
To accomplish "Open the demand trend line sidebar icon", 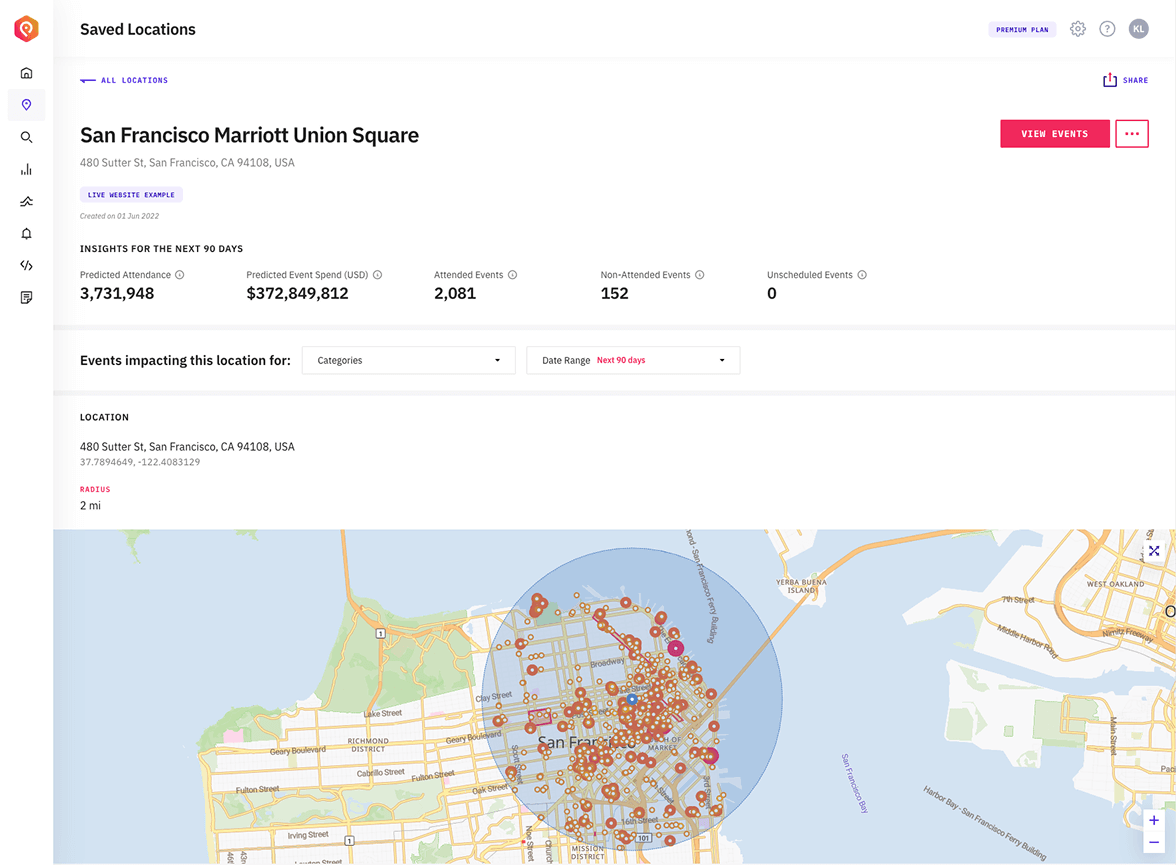I will point(26,202).
